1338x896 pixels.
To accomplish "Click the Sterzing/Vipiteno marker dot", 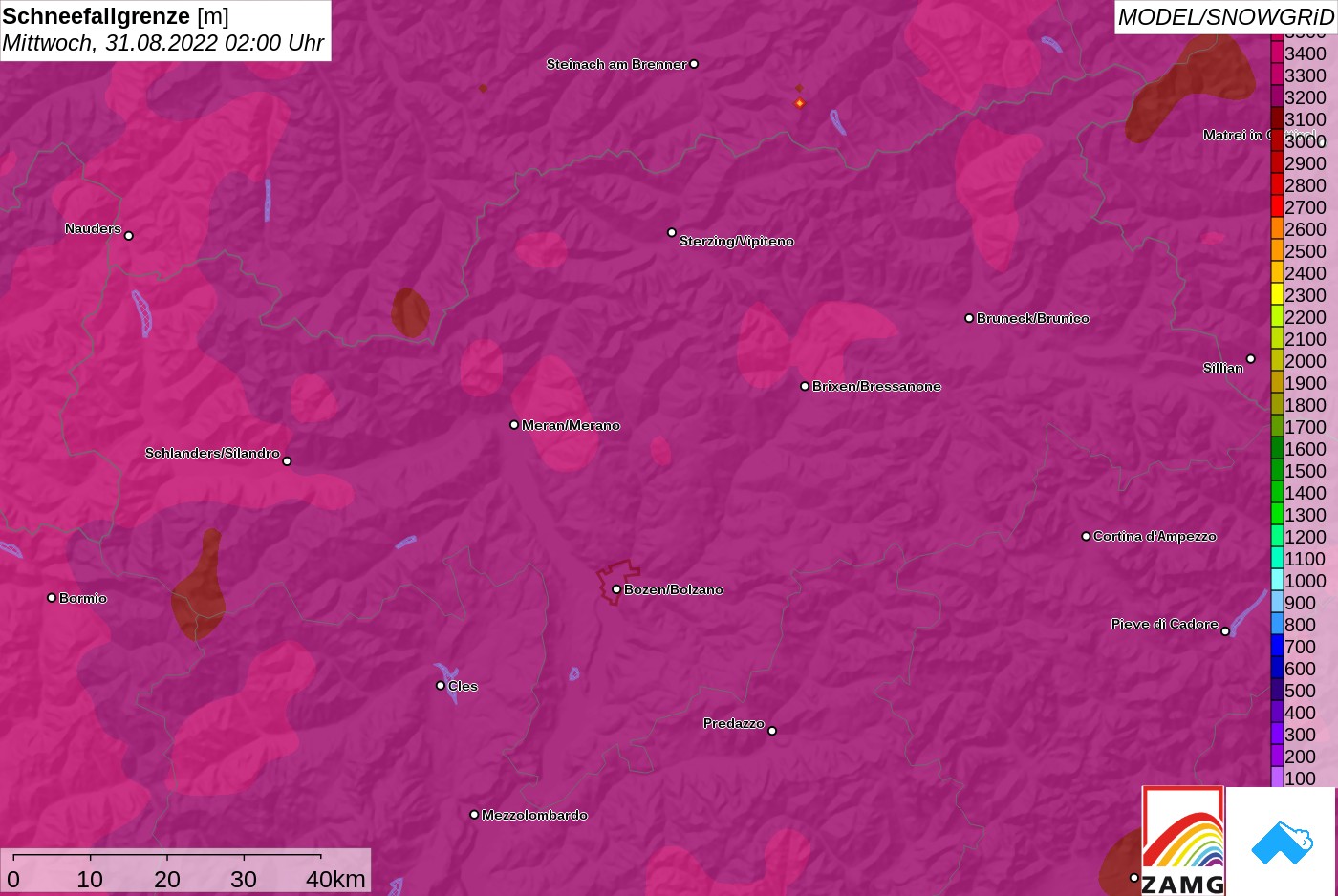I will tap(672, 232).
